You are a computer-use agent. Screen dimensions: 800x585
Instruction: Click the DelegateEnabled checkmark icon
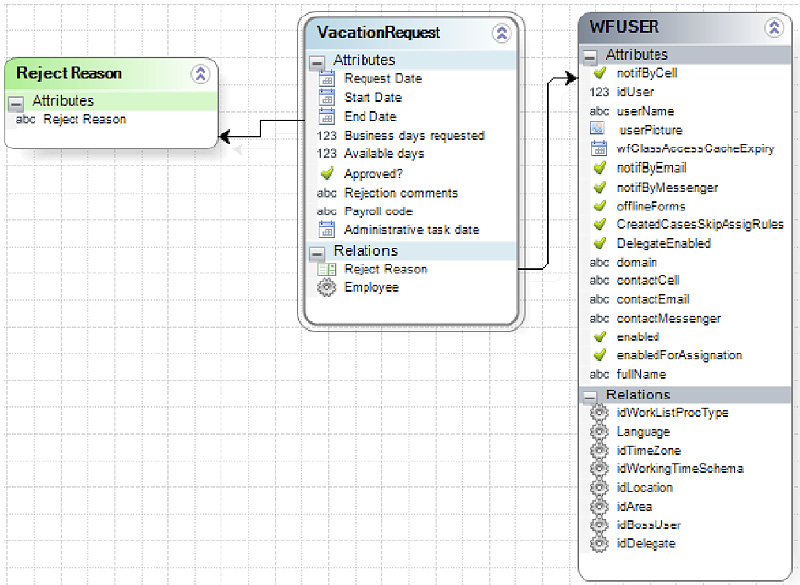point(600,243)
